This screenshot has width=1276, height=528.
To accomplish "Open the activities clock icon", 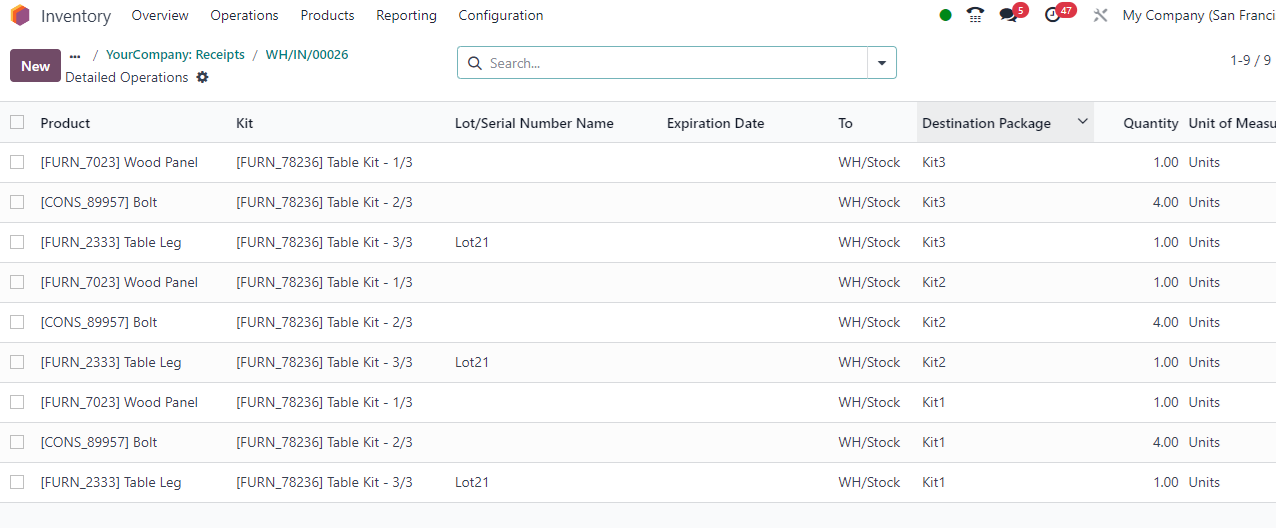I will click(1052, 16).
